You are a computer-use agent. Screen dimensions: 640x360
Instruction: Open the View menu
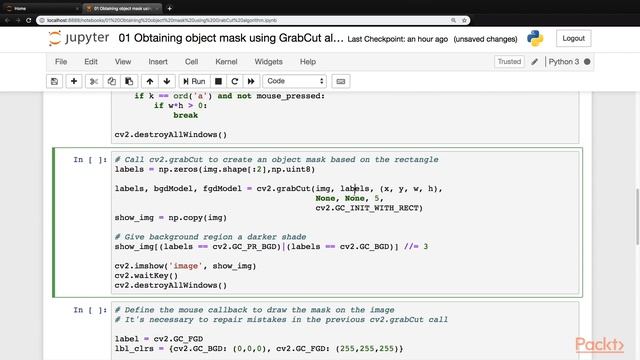123,62
